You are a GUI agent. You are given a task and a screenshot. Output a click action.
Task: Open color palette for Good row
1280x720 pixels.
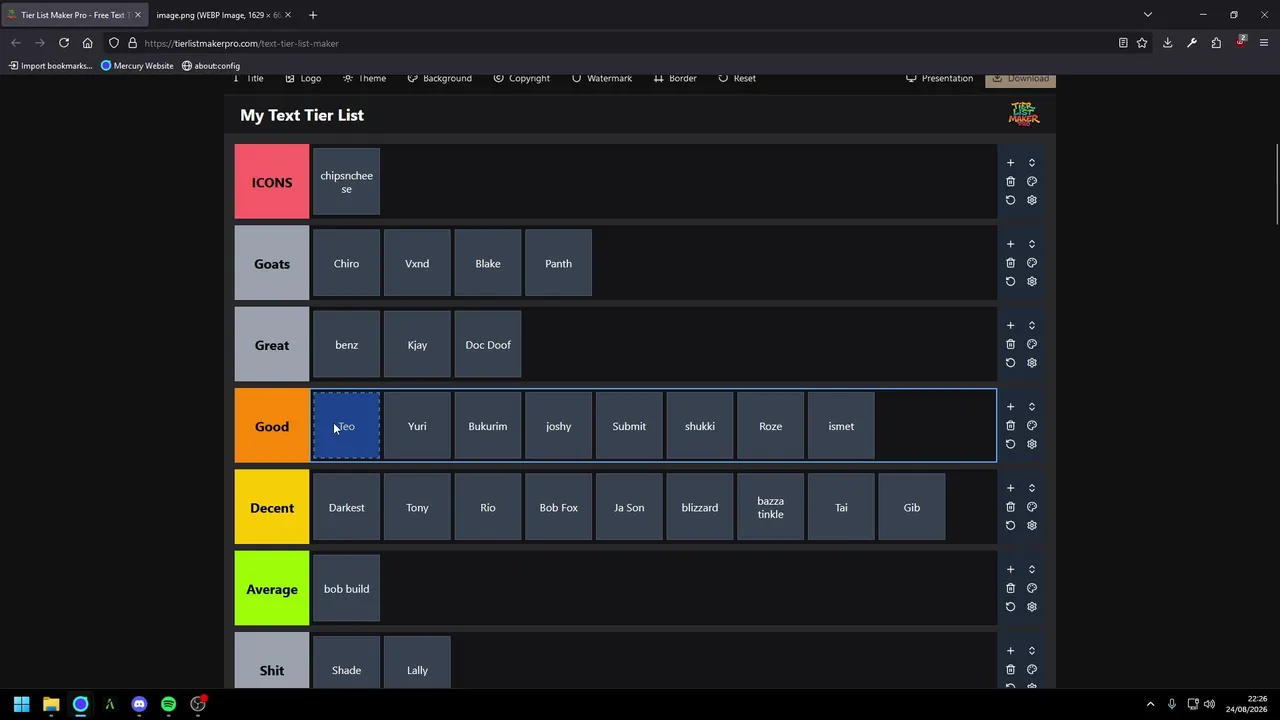click(x=1032, y=426)
